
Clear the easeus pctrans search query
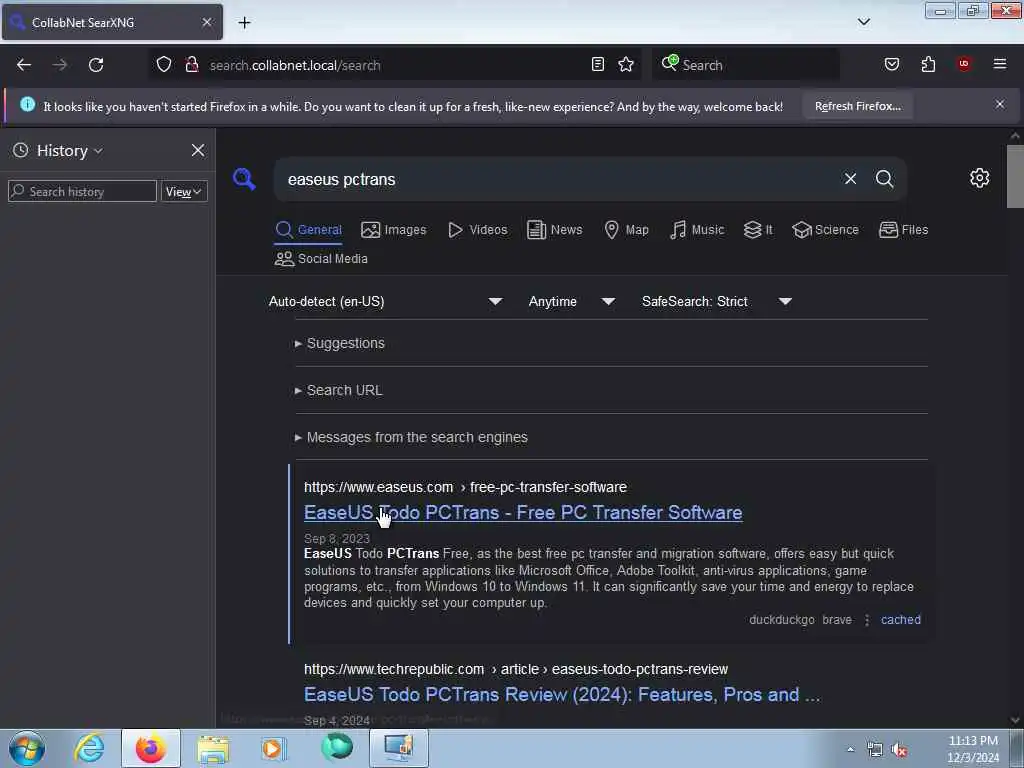pyautogui.click(x=850, y=179)
